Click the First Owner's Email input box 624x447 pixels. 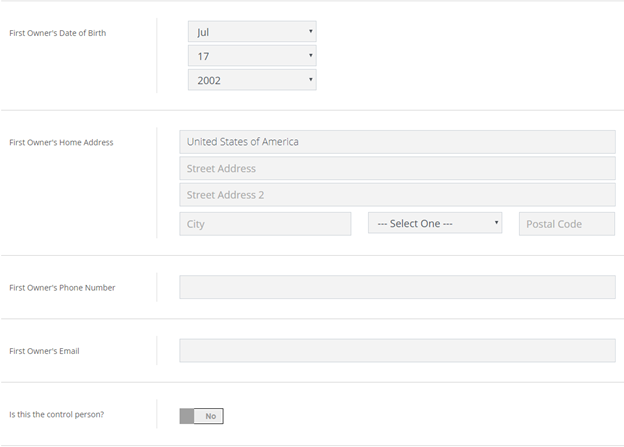(397, 351)
